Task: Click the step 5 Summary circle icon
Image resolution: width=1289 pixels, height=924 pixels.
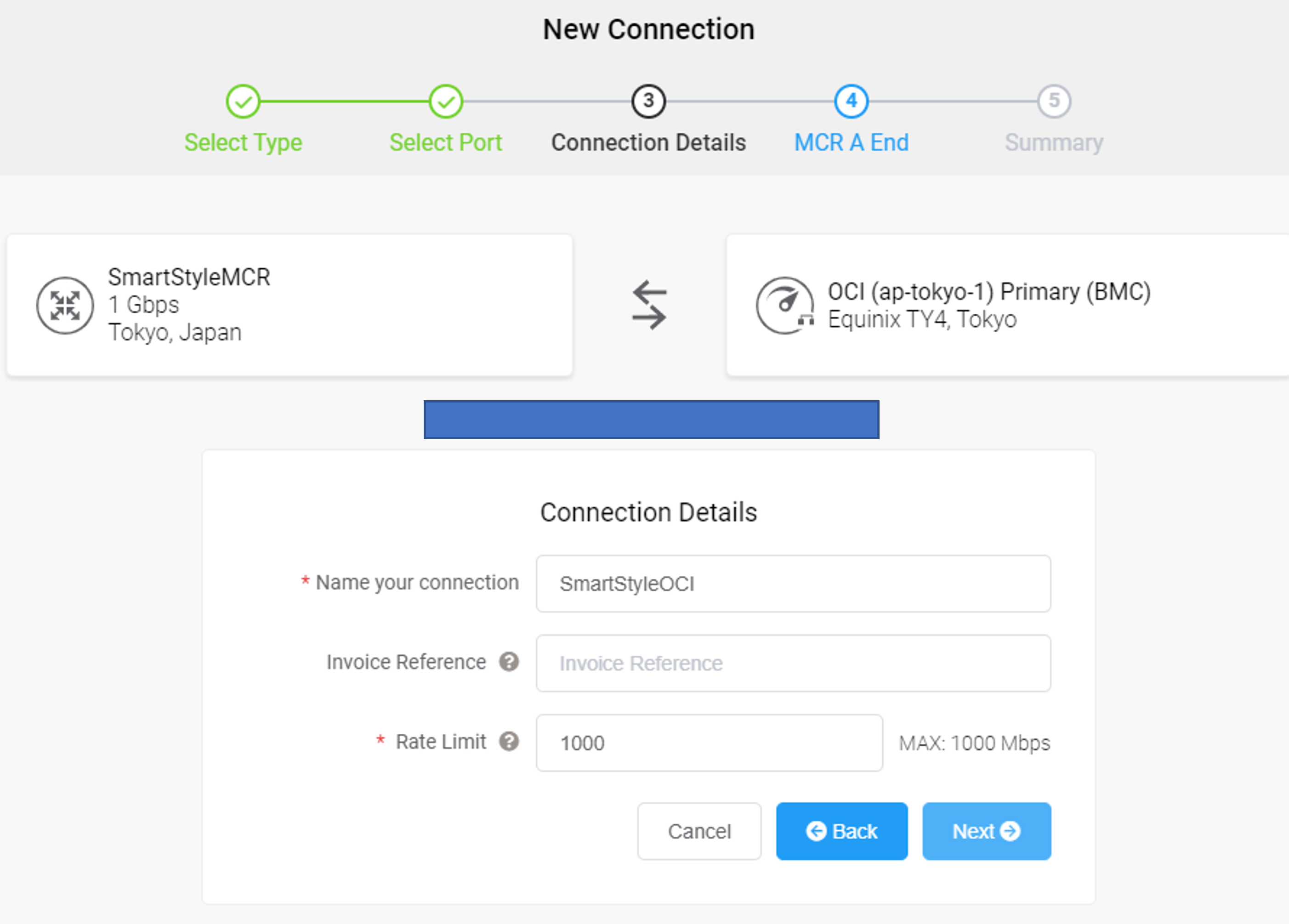Action: (1054, 102)
